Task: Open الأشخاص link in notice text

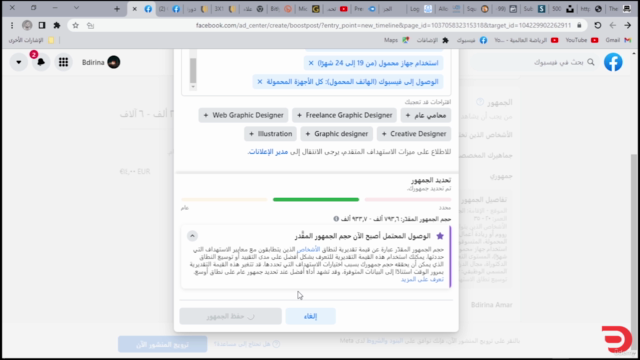Action: tap(308, 249)
